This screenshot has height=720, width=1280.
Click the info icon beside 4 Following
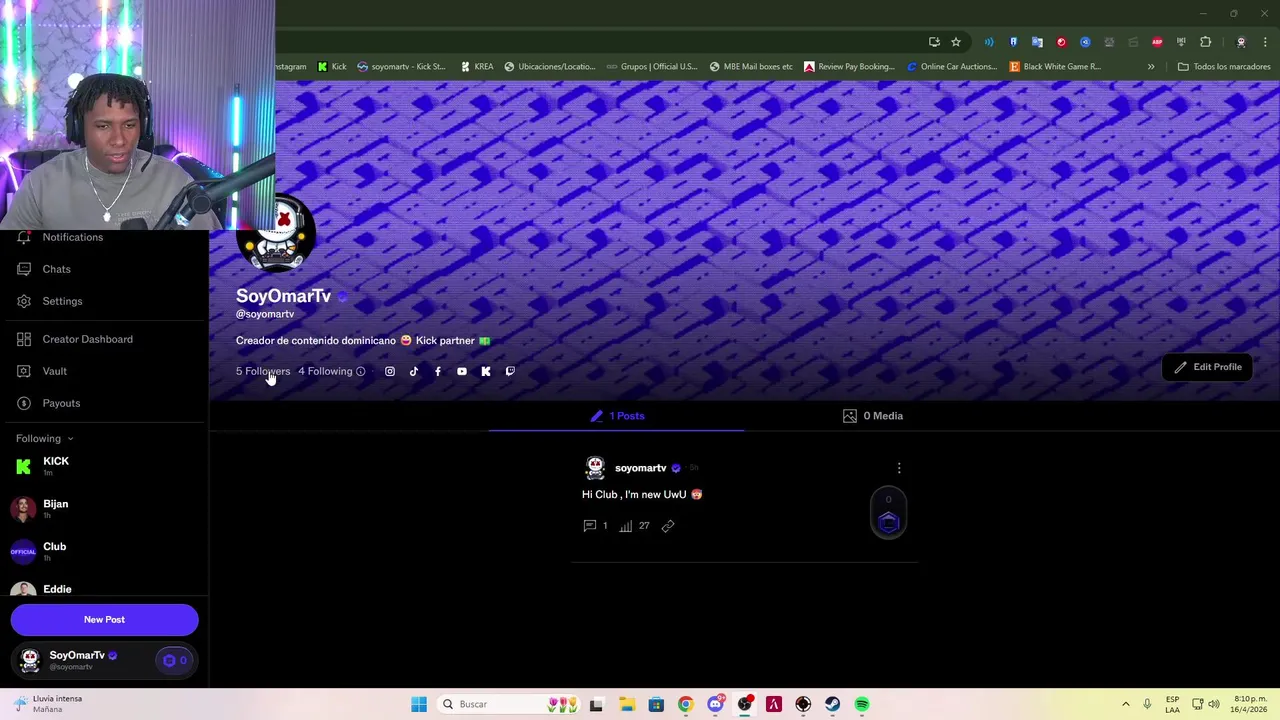[x=361, y=371]
